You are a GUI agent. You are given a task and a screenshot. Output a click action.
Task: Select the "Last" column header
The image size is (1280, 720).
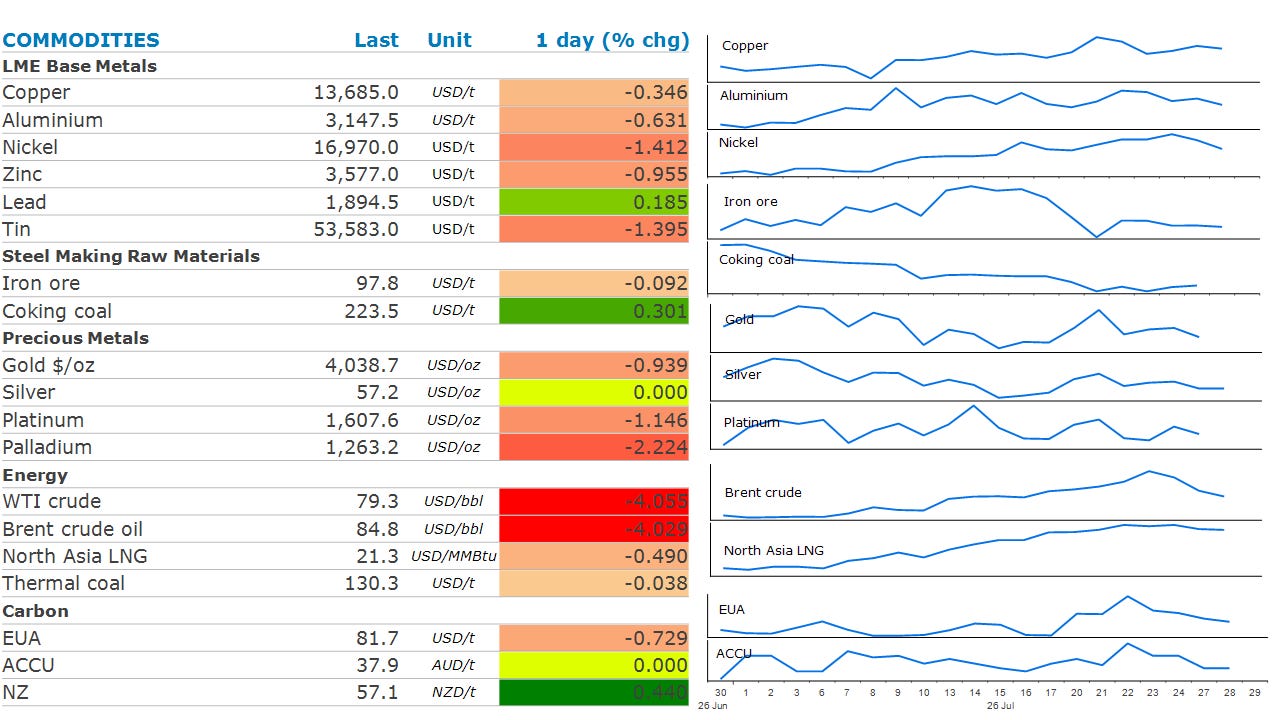376,40
